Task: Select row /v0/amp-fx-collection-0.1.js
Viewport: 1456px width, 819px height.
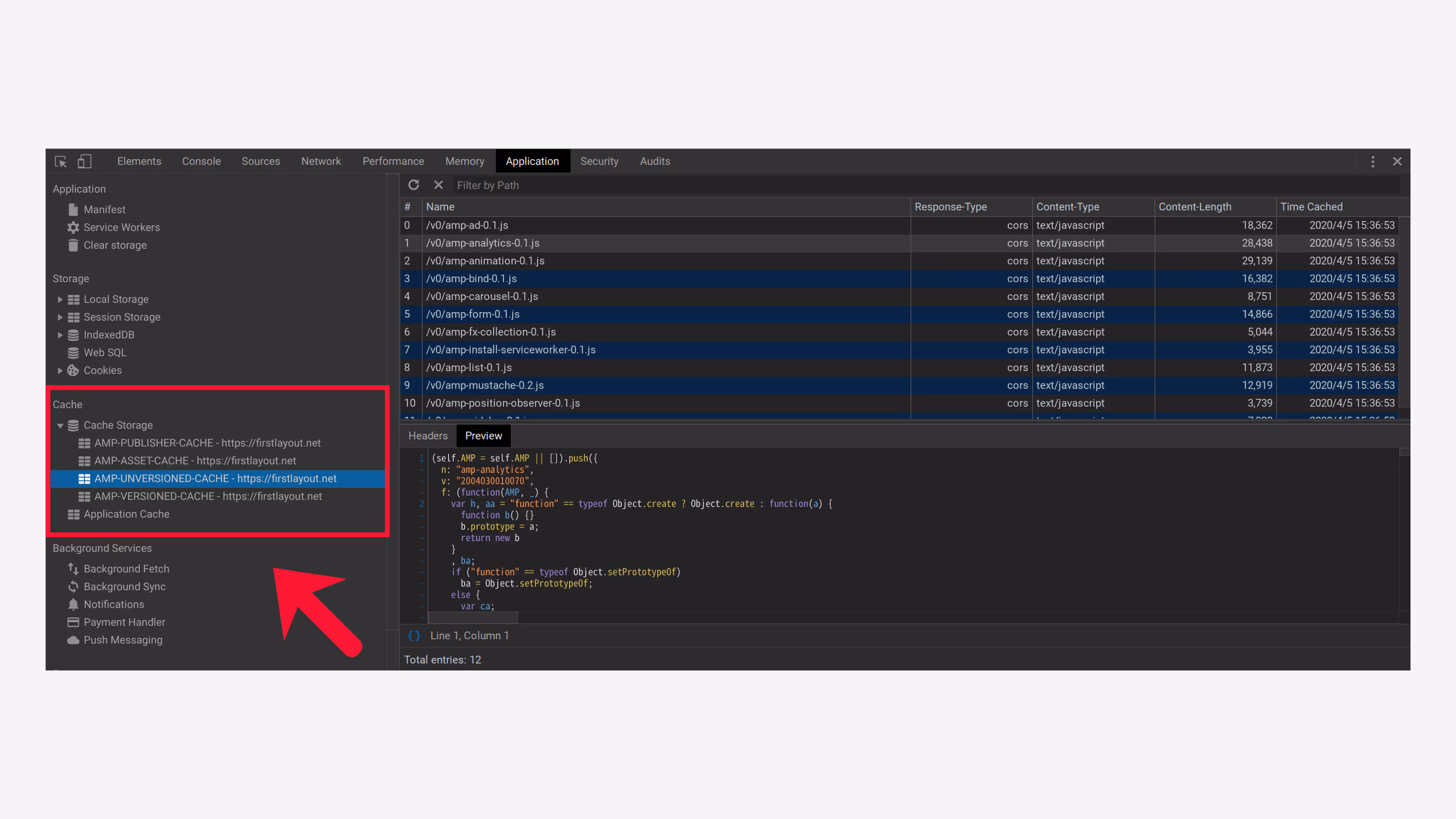Action: click(x=899, y=333)
